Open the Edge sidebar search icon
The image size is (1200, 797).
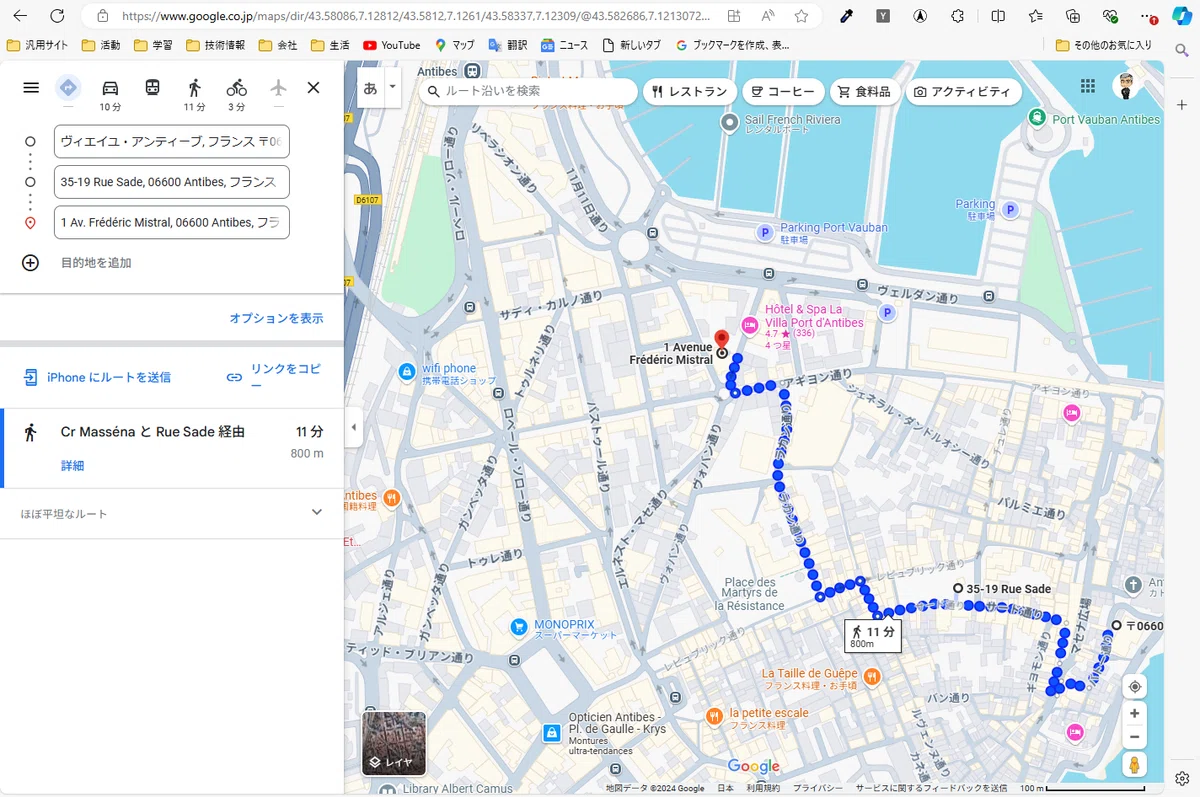click(x=1182, y=50)
